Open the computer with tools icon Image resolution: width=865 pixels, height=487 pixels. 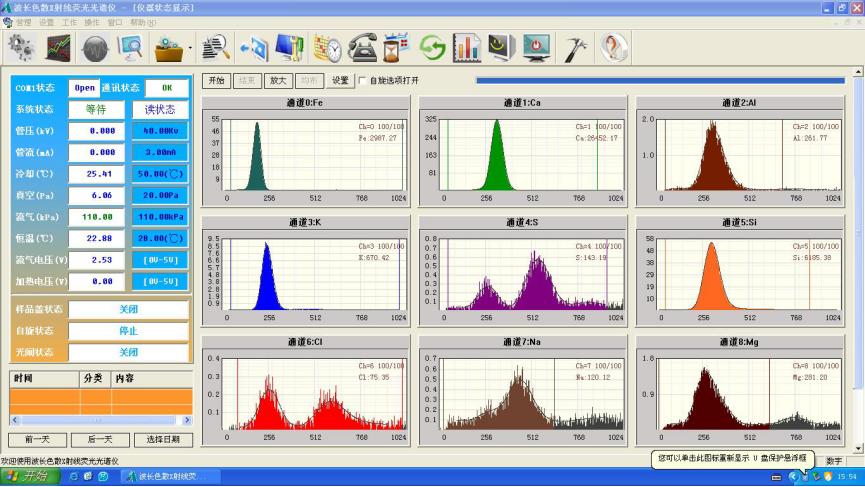[x=290, y=47]
